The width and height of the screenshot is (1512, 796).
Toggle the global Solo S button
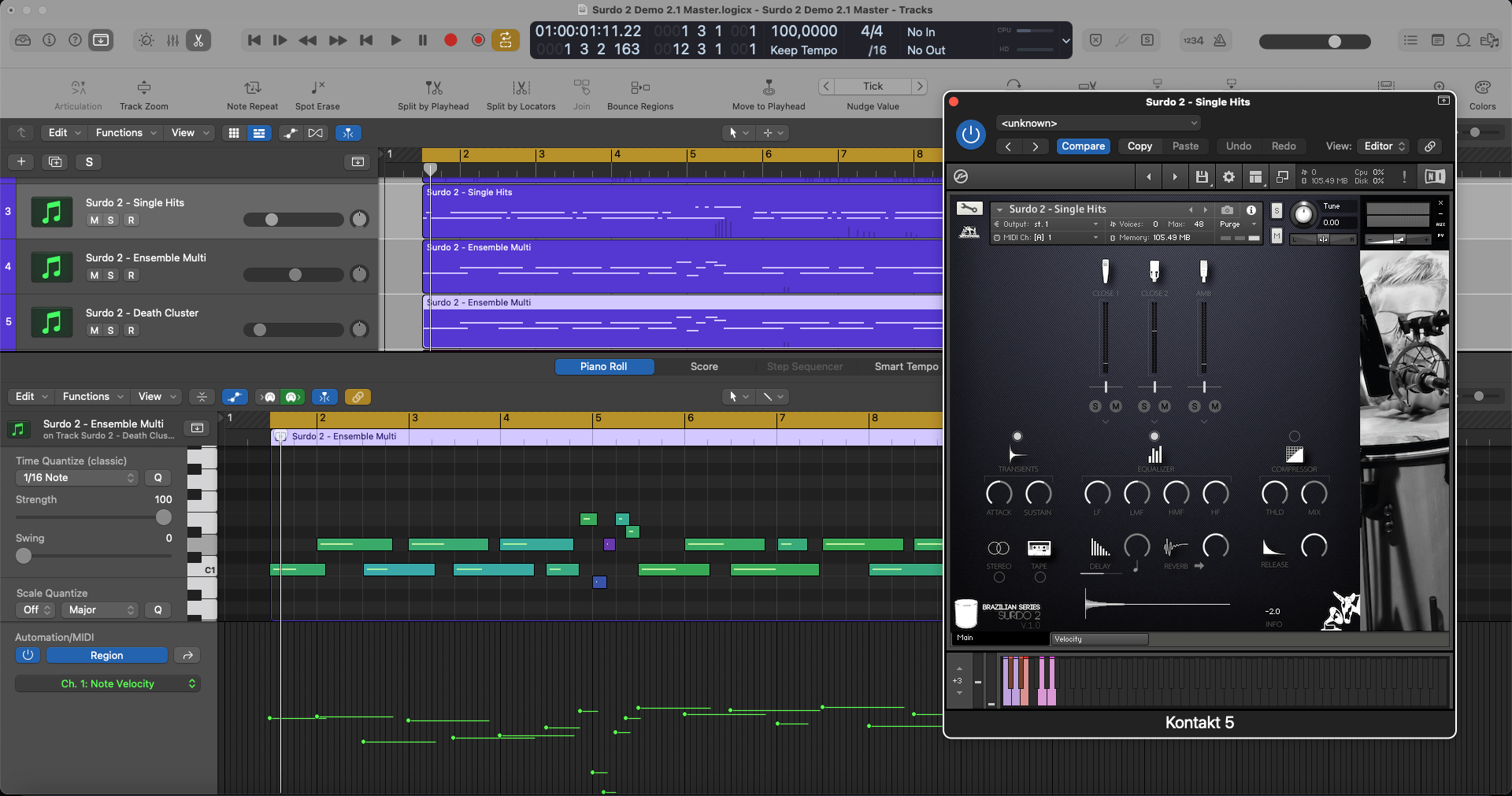[x=89, y=162]
